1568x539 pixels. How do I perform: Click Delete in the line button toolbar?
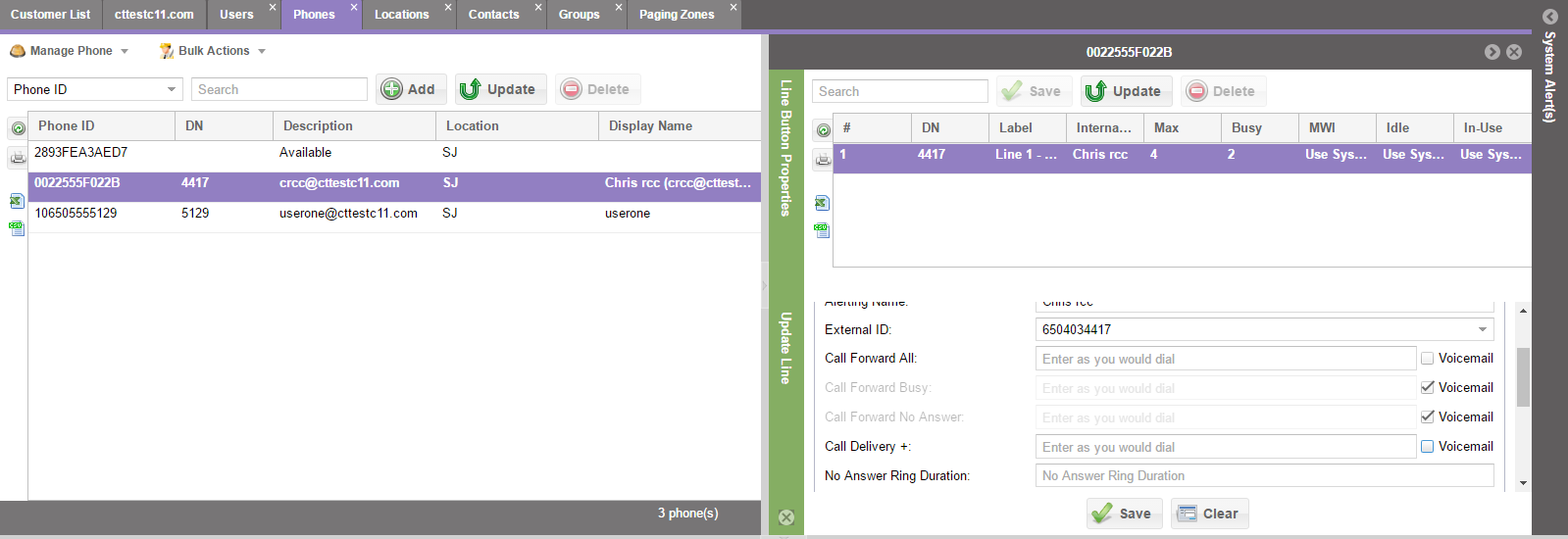pyautogui.click(x=1222, y=91)
